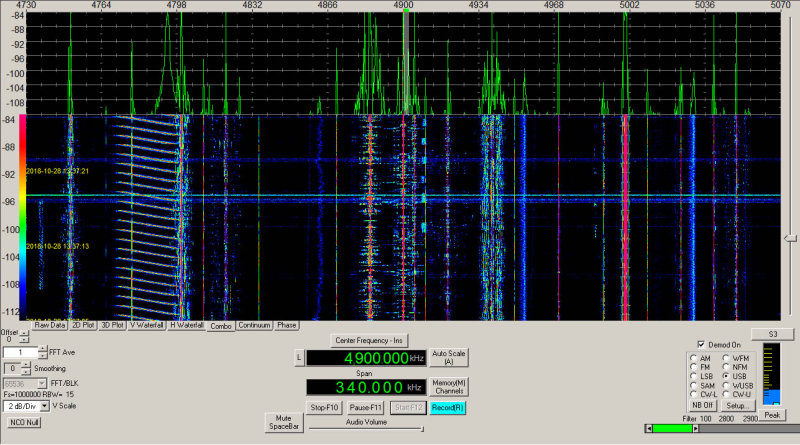Select the CW-U demodulation mode

[726, 394]
